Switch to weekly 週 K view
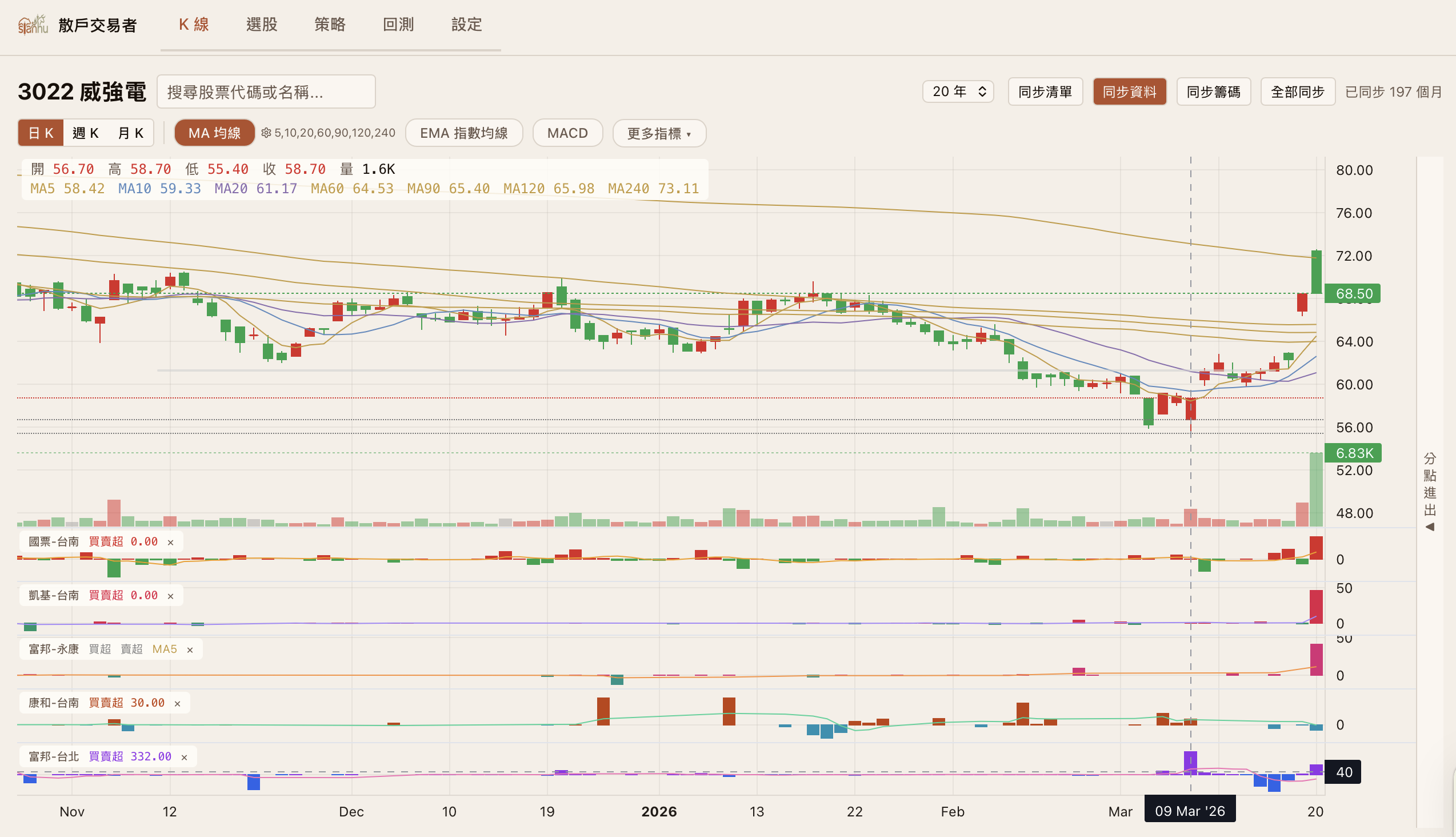 pos(86,133)
